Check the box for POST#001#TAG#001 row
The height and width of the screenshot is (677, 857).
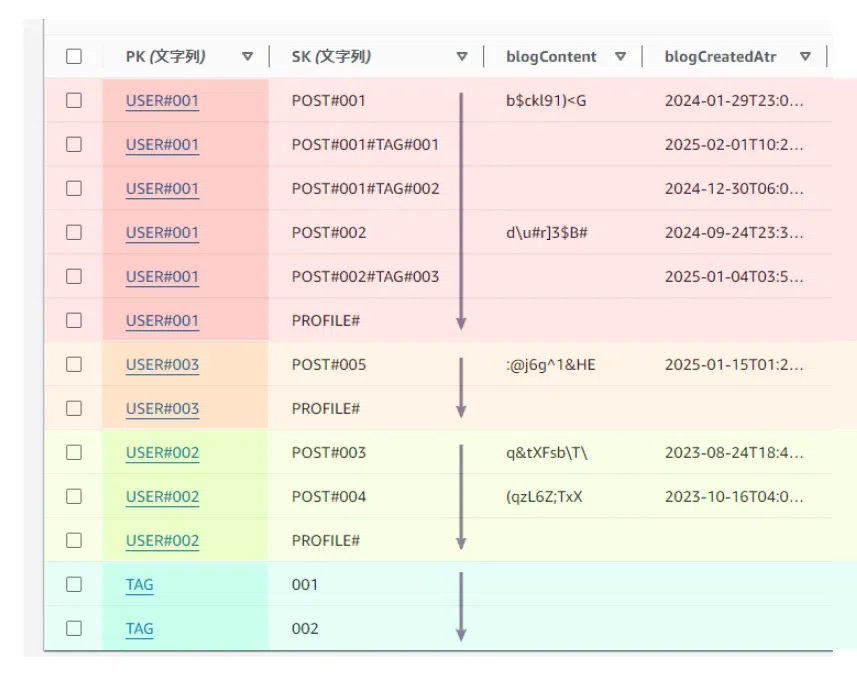(74, 144)
